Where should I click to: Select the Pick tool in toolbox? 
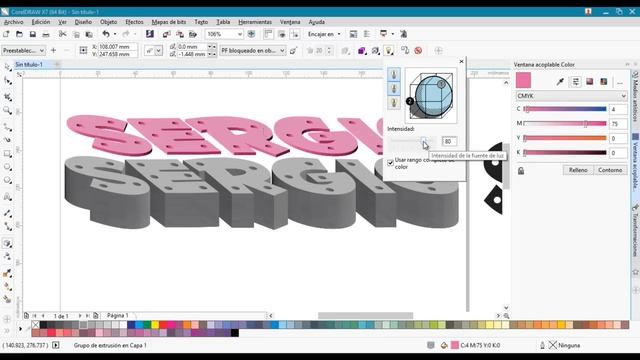(x=7, y=67)
